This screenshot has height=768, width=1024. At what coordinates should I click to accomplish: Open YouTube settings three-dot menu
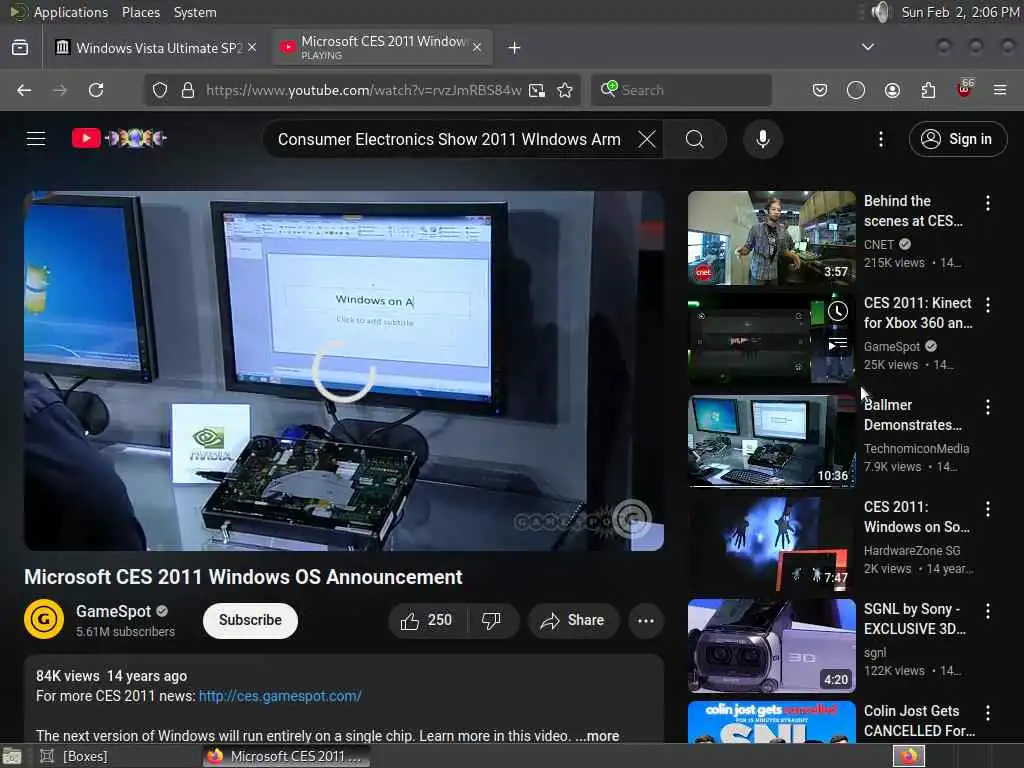(881, 139)
